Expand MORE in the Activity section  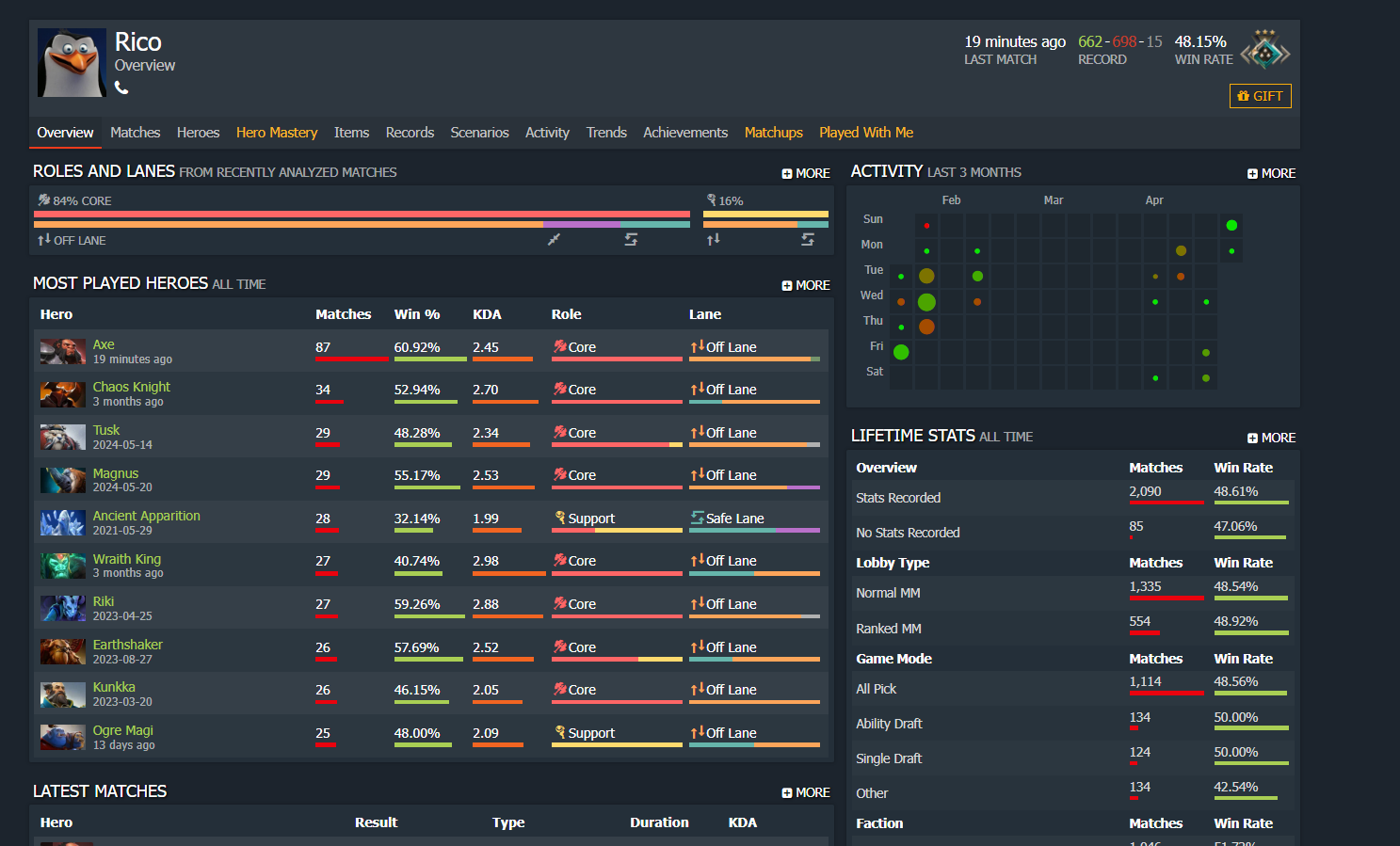(1271, 173)
